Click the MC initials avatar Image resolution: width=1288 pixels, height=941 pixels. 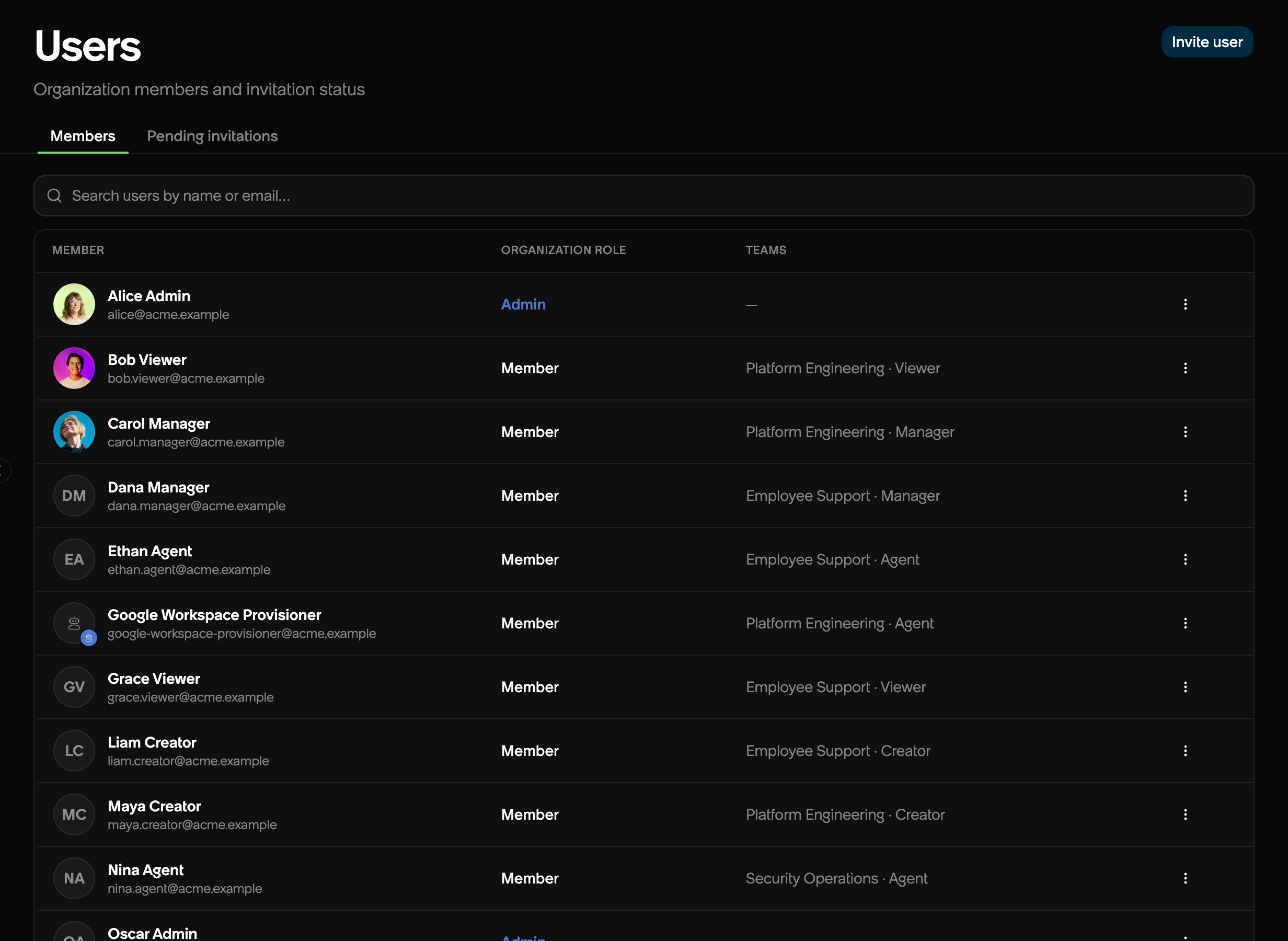[x=74, y=814]
